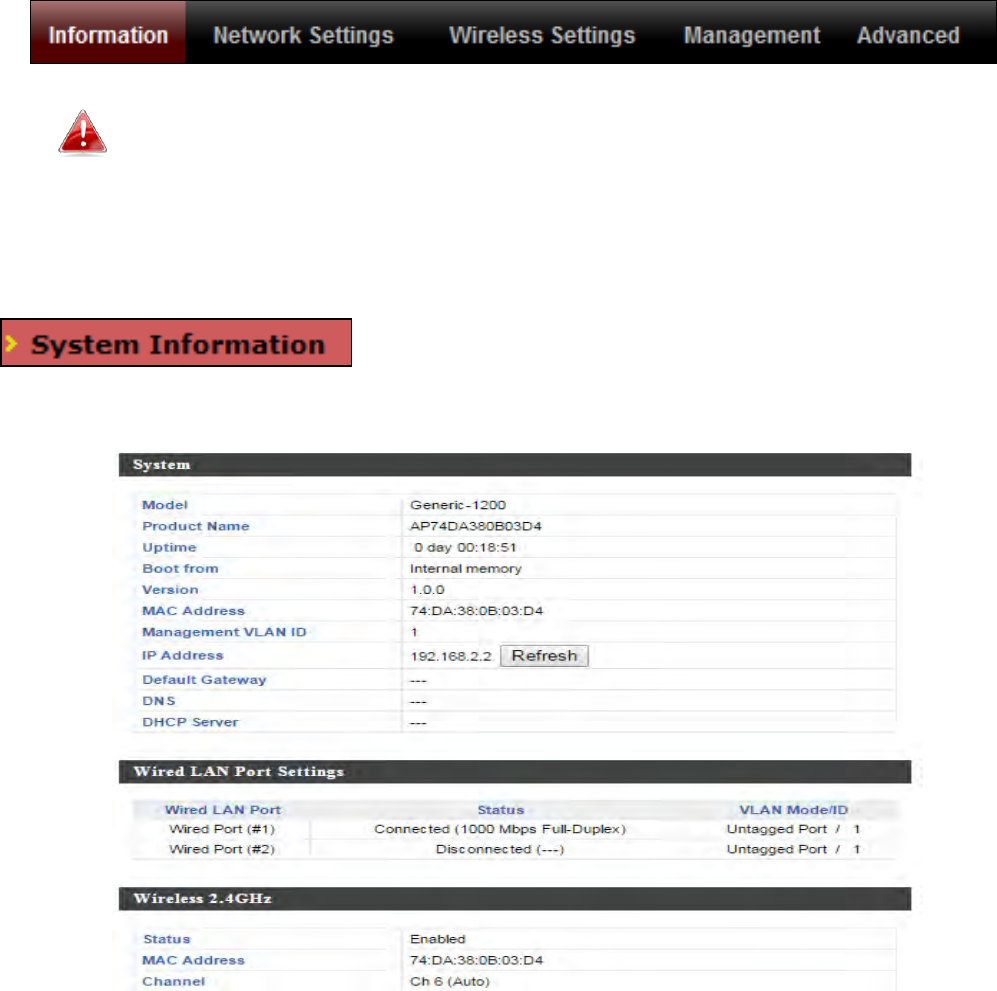Click the Refresh button next to IP address

[x=544, y=655]
